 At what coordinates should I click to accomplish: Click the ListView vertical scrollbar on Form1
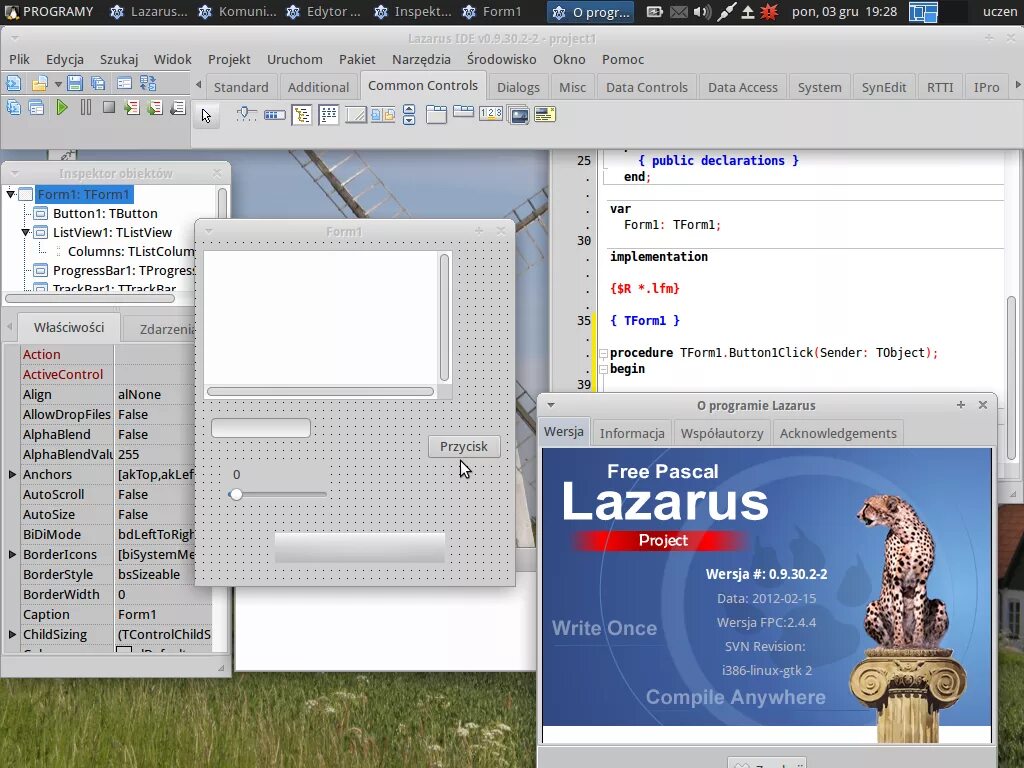(445, 317)
